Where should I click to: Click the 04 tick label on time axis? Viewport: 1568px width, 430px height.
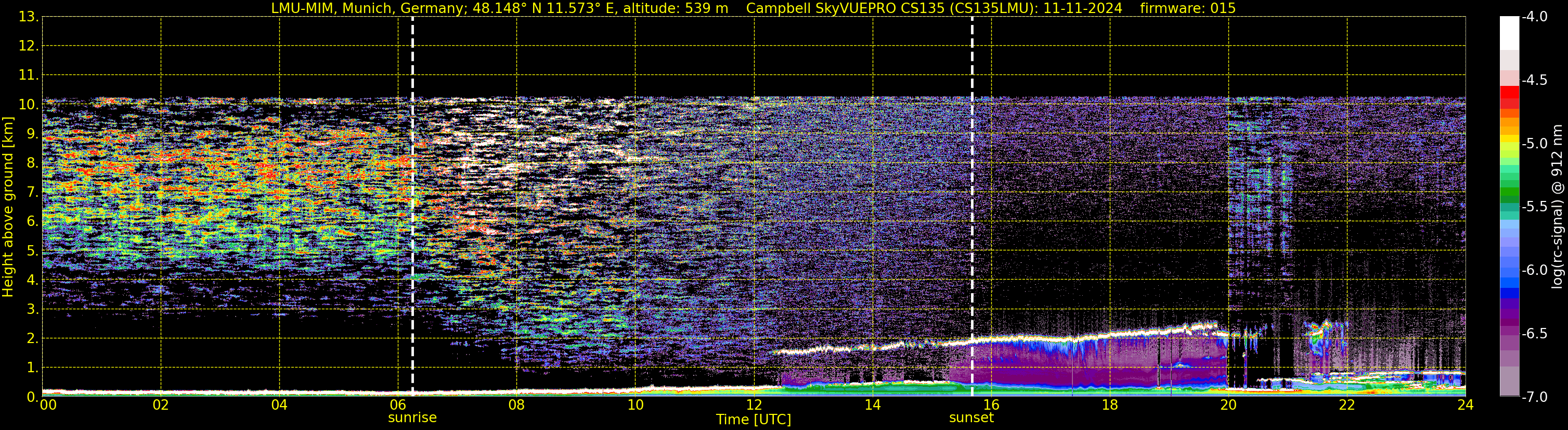279,405
